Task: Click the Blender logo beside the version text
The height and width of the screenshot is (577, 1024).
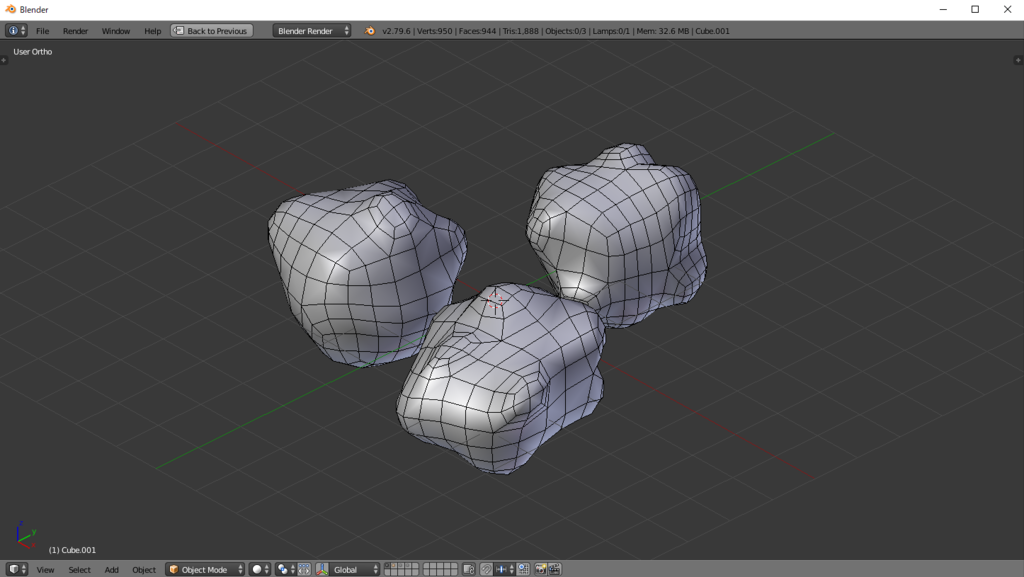Action: click(x=370, y=31)
